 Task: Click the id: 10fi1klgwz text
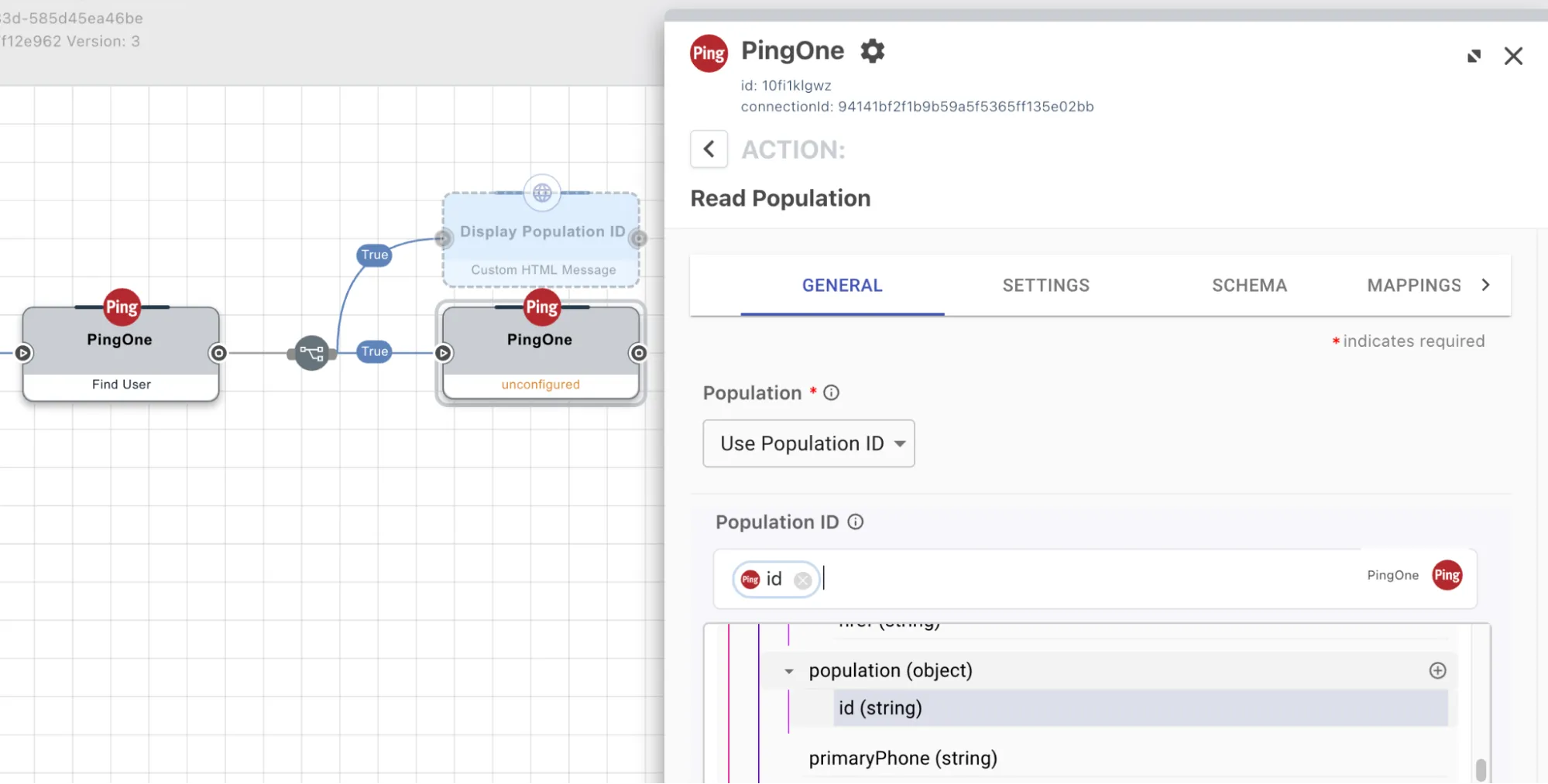[x=785, y=85]
